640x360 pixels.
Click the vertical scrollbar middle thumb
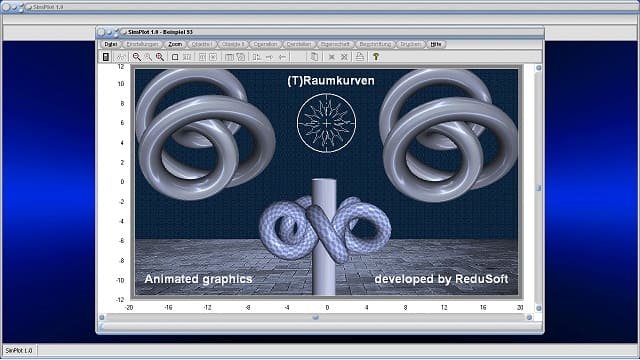538,188
